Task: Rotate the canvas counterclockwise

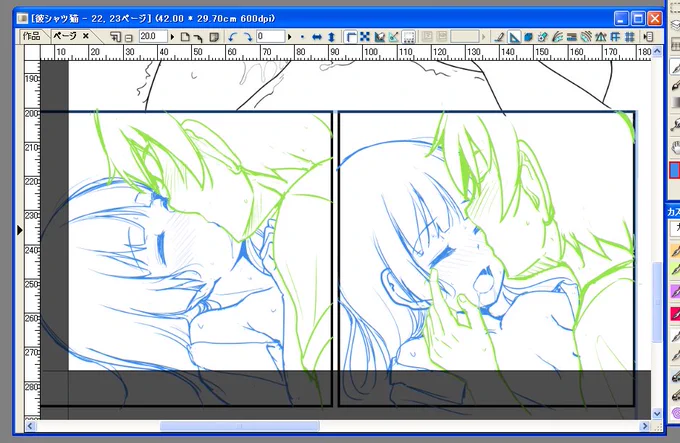Action: (x=233, y=37)
